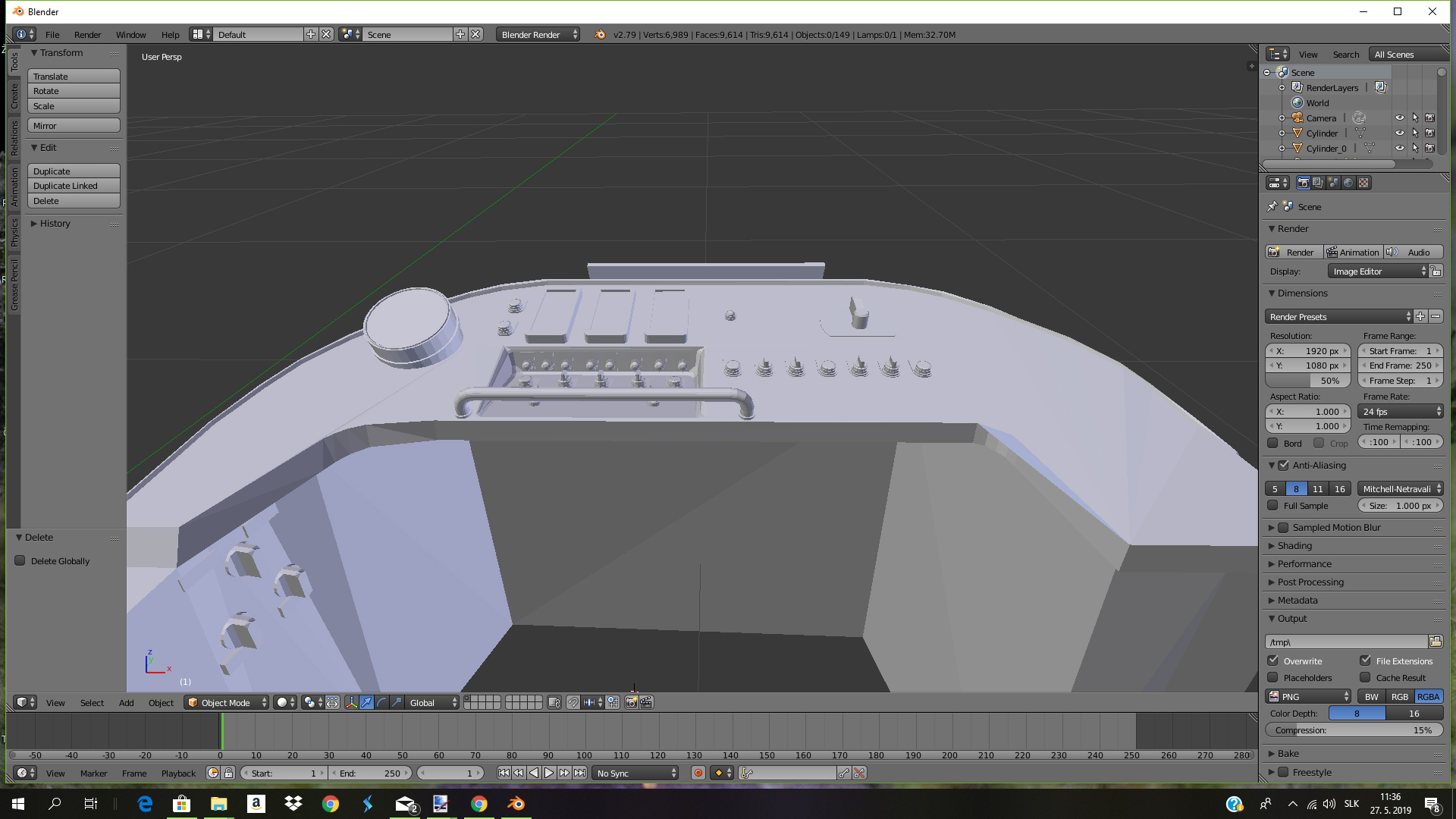Click the record auto-keyframe button
This screenshot has width=1456, height=819.
click(x=698, y=773)
